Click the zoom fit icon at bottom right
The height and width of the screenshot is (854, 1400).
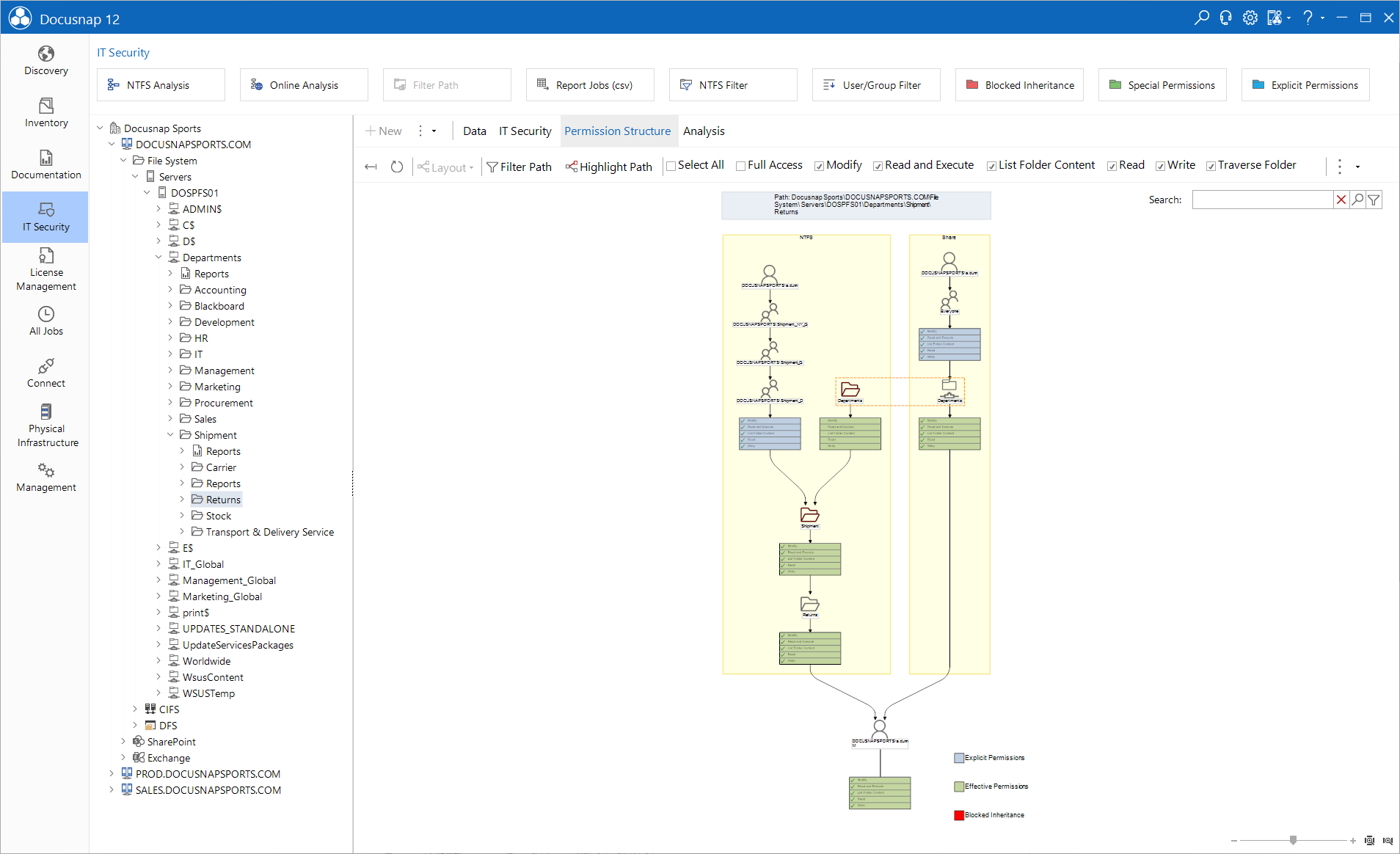coord(1369,841)
